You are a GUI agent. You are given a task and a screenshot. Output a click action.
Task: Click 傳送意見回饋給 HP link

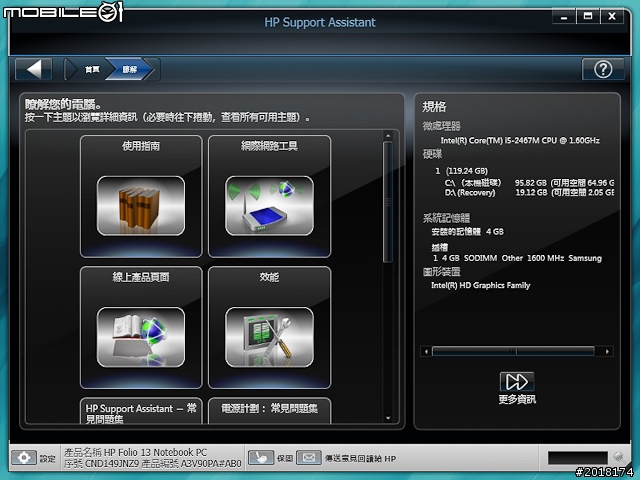pos(360,458)
